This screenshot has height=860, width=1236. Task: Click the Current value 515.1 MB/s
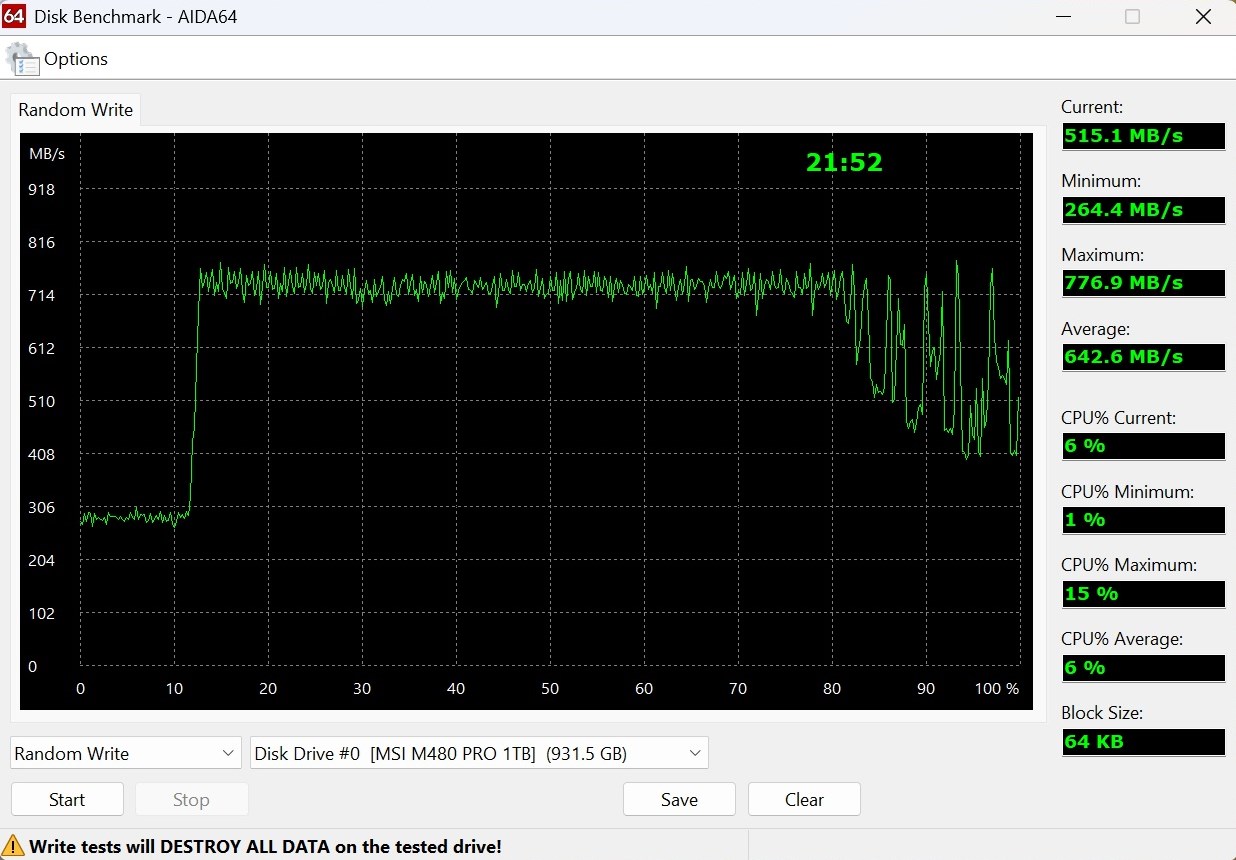1143,136
